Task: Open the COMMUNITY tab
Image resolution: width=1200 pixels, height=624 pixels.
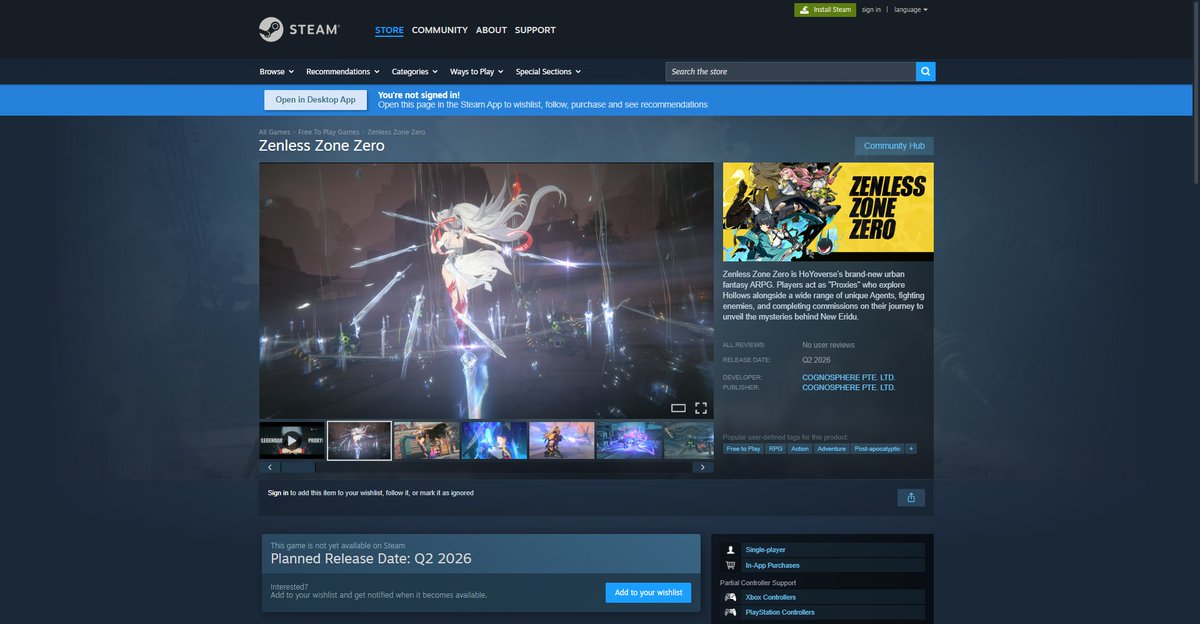Action: click(440, 30)
